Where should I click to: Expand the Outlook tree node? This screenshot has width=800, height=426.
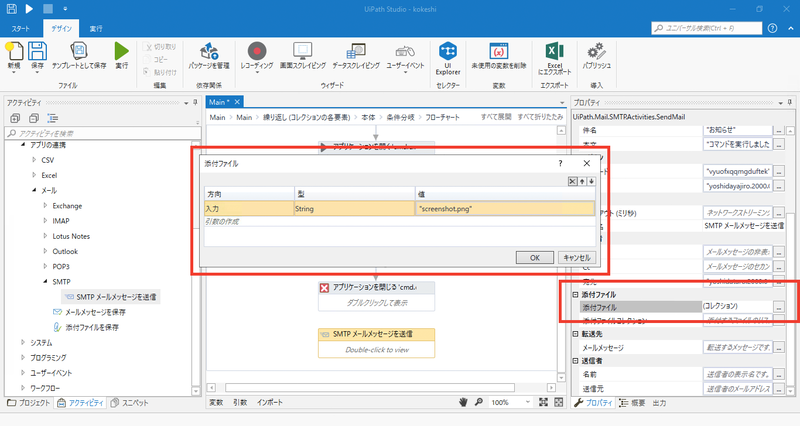click(x=45, y=251)
